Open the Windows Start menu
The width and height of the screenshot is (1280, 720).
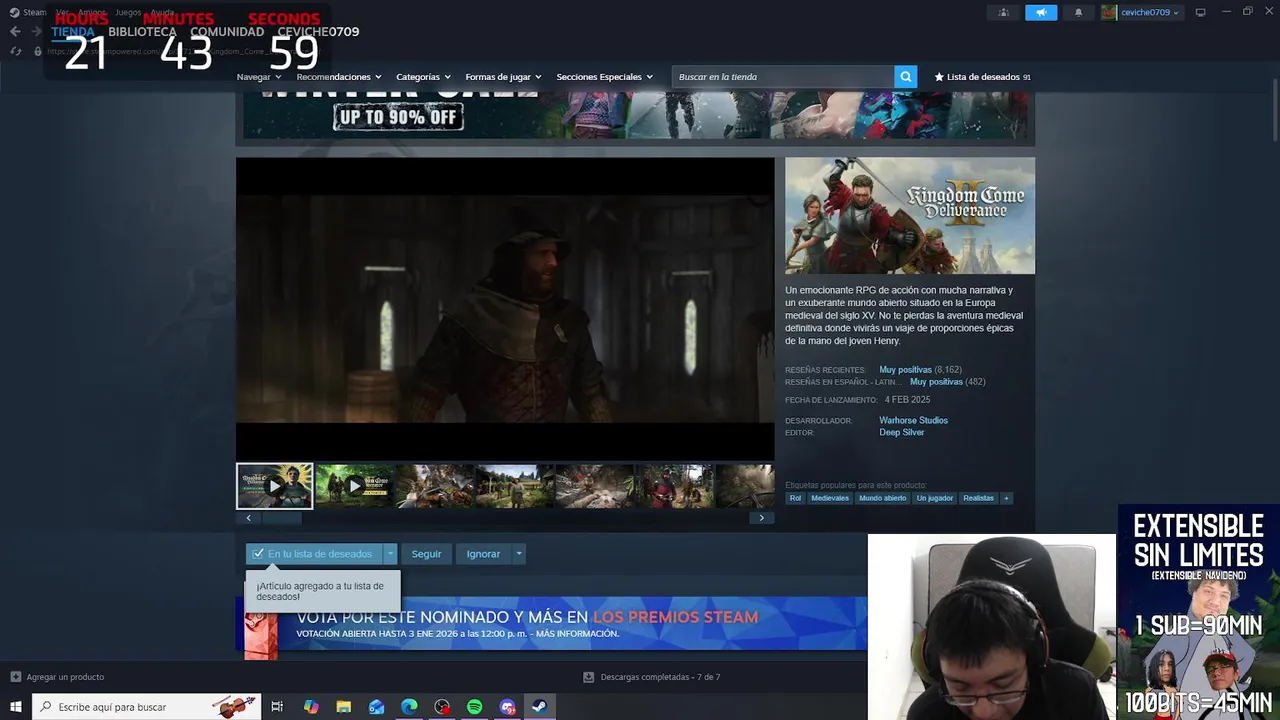(x=15, y=707)
